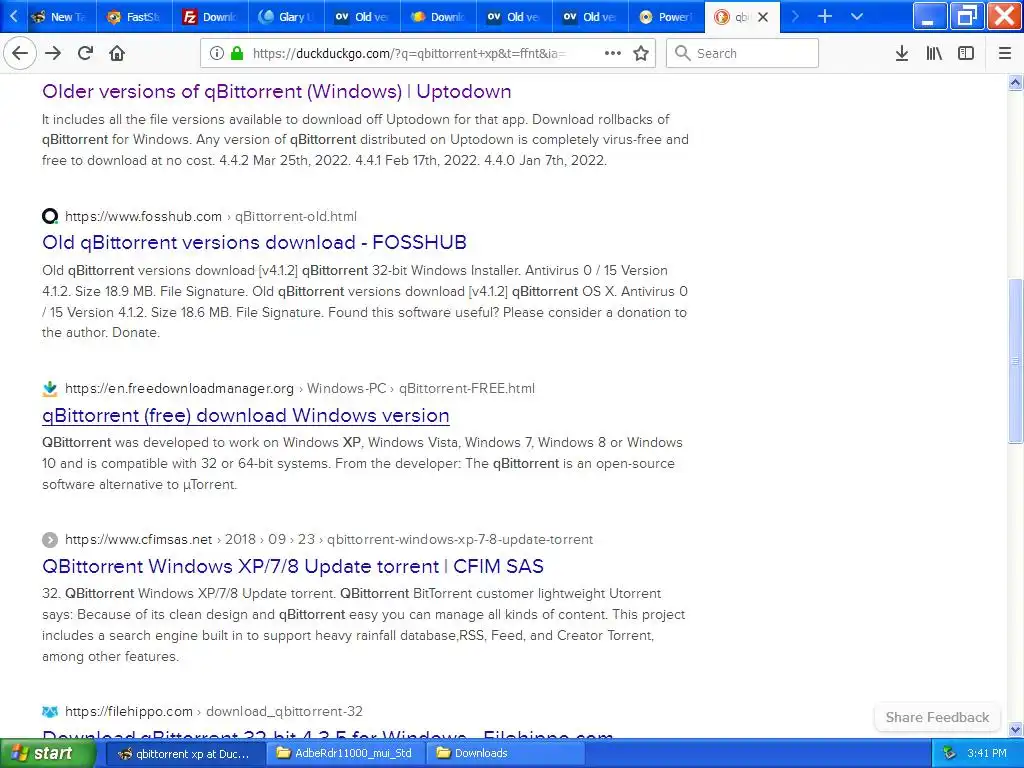Click the Share Feedback button
Viewport: 1024px width, 768px height.
[x=937, y=717]
